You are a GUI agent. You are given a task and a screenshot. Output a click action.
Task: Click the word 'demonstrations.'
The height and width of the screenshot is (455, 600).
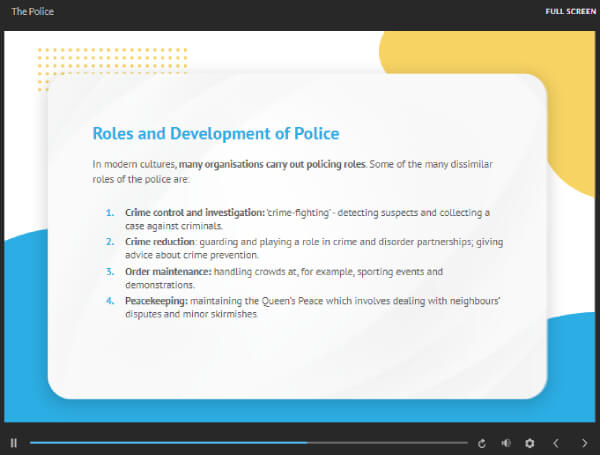pos(160,285)
